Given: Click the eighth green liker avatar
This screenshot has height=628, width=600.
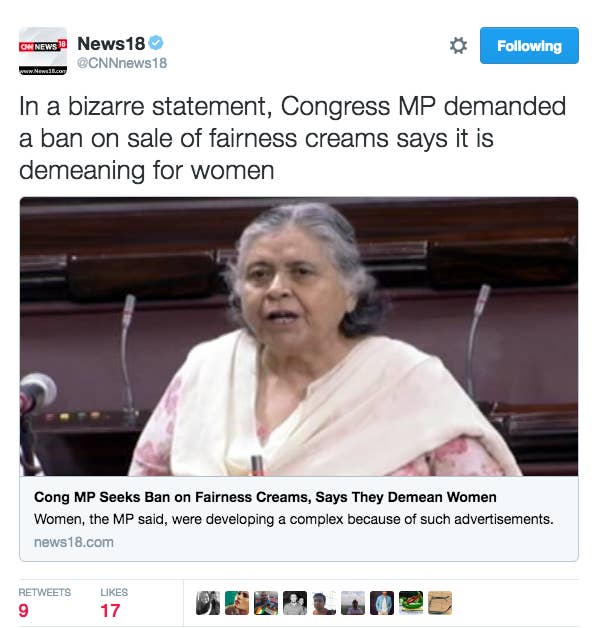Looking at the screenshot, I should coord(411,603).
